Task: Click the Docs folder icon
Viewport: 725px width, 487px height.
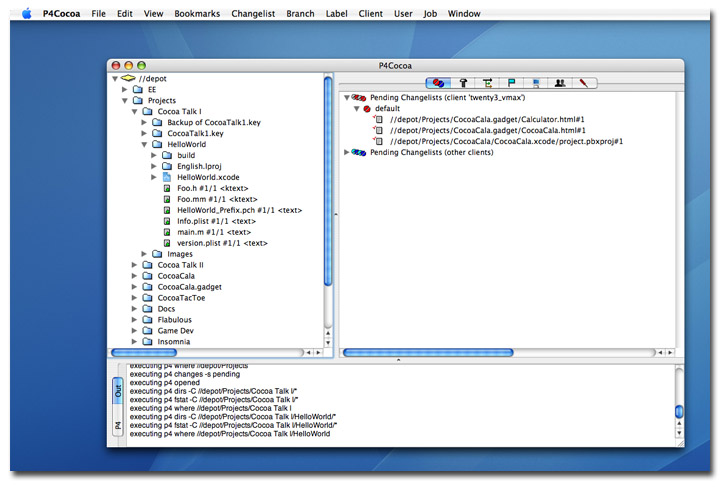Action: (147, 309)
